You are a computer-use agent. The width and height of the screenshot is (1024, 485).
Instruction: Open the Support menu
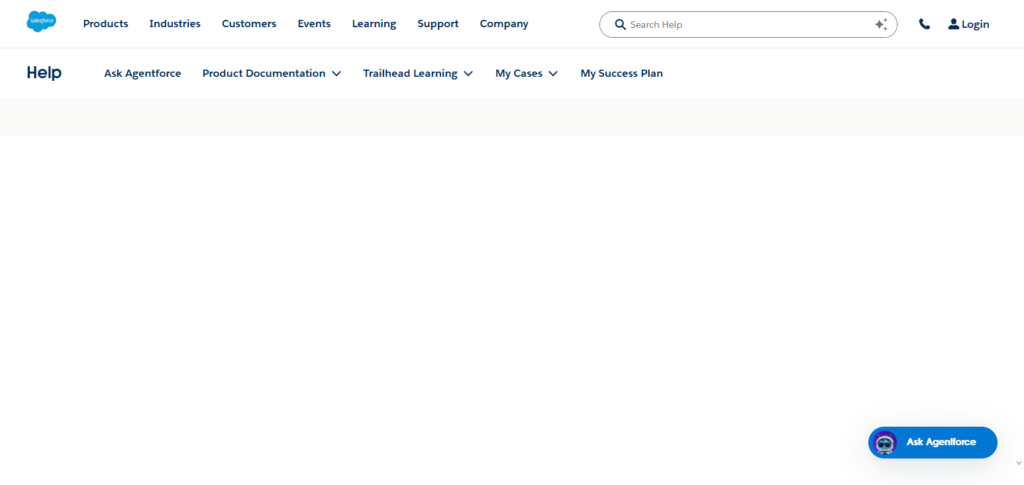(x=438, y=23)
